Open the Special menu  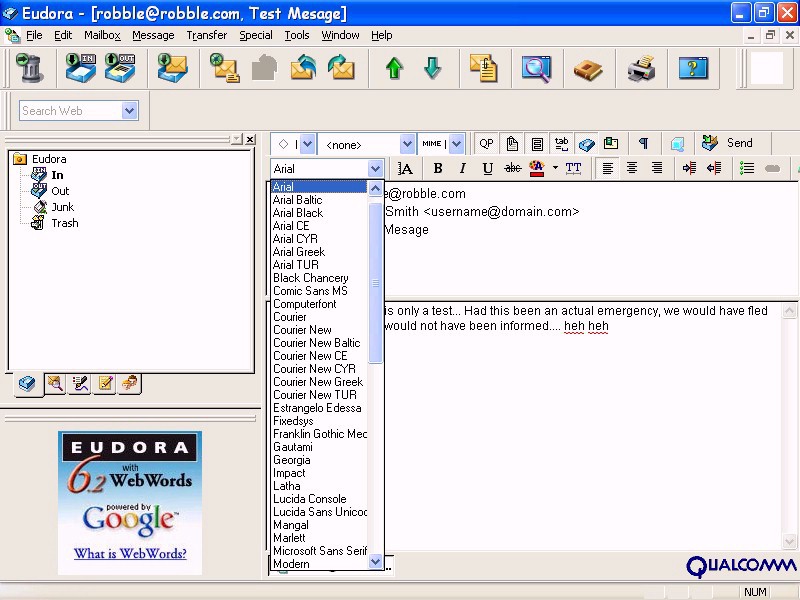pos(256,35)
